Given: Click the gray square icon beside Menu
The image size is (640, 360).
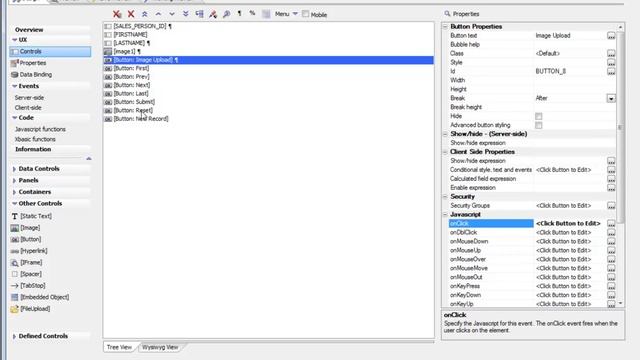Looking at the screenshot, I should pyautogui.click(x=266, y=14).
